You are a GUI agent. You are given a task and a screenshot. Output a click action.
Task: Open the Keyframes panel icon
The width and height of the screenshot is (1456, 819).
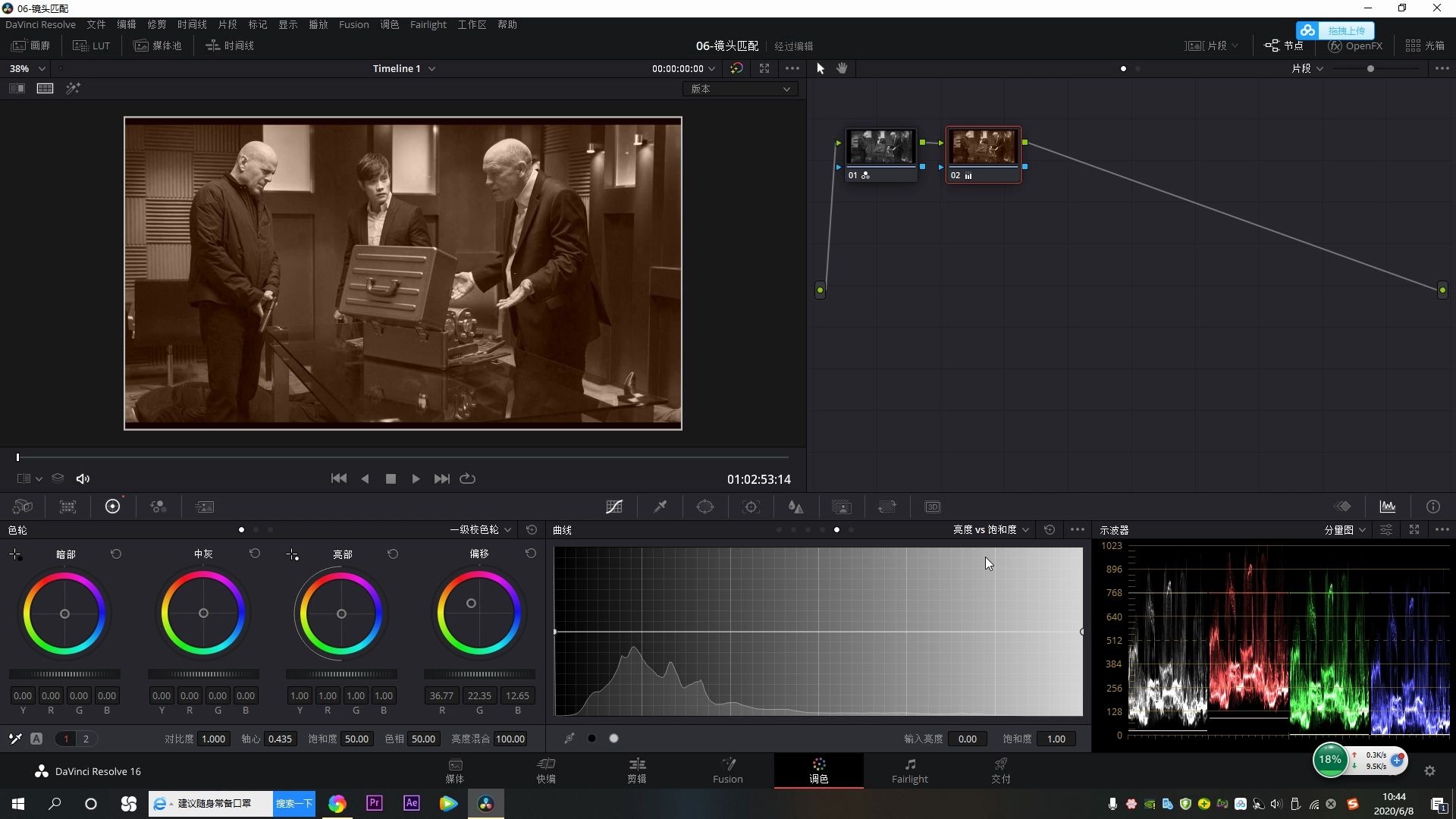1343,507
